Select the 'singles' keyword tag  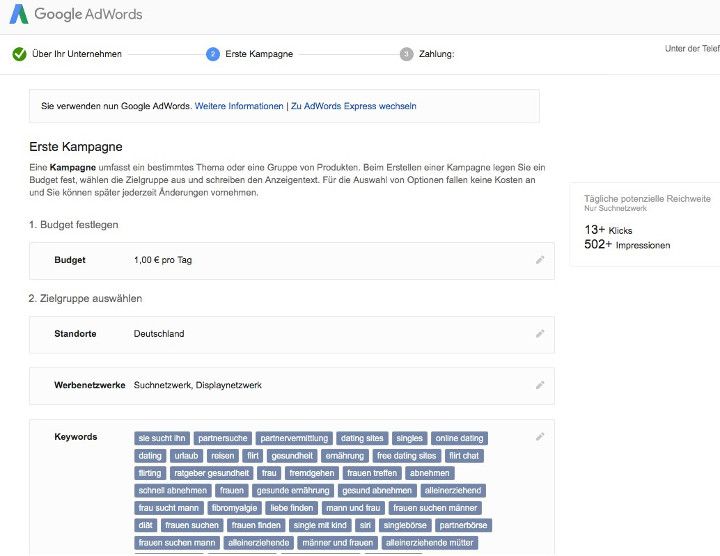(x=409, y=438)
